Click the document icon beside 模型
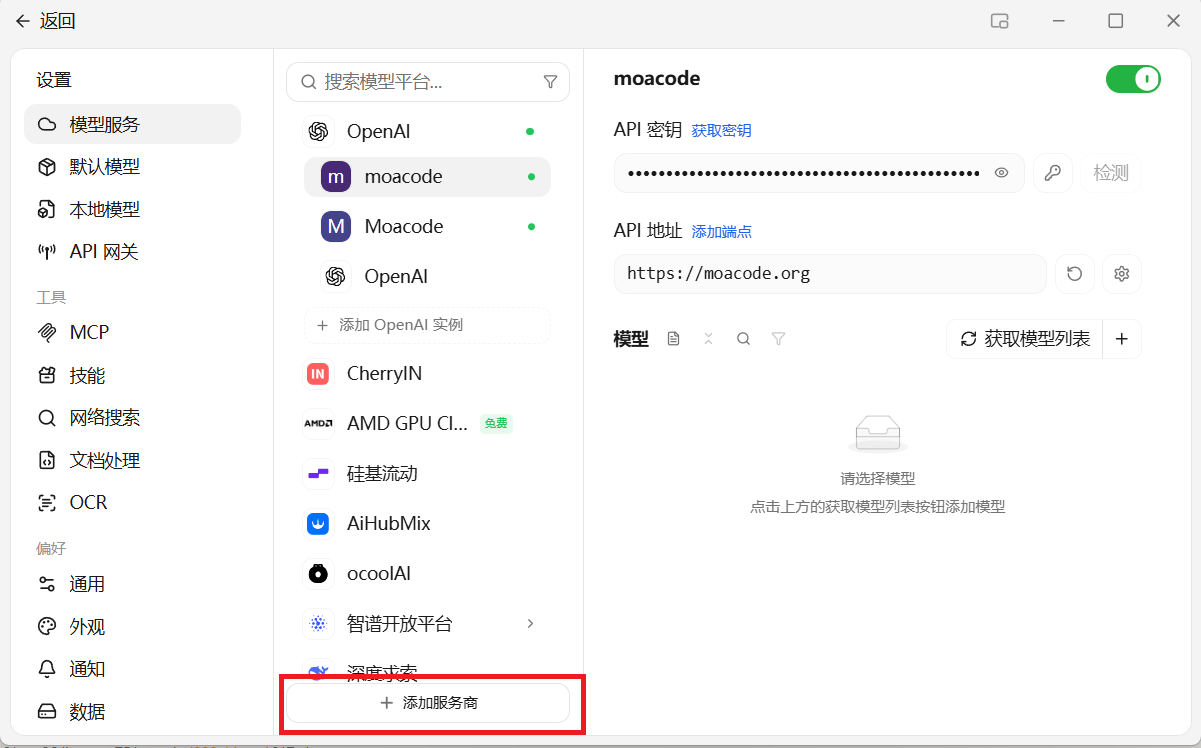The height and width of the screenshot is (748, 1201). [673, 339]
